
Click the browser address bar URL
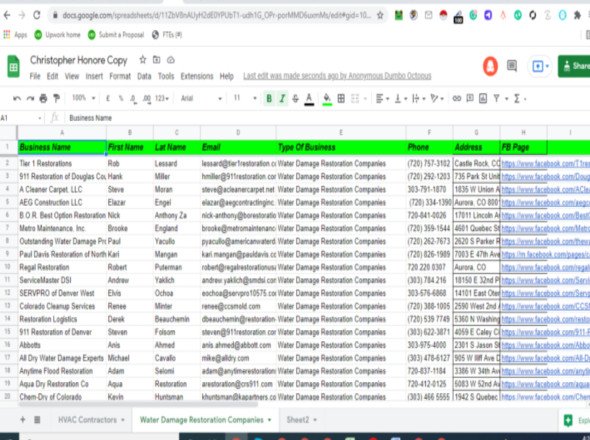(x=216, y=15)
